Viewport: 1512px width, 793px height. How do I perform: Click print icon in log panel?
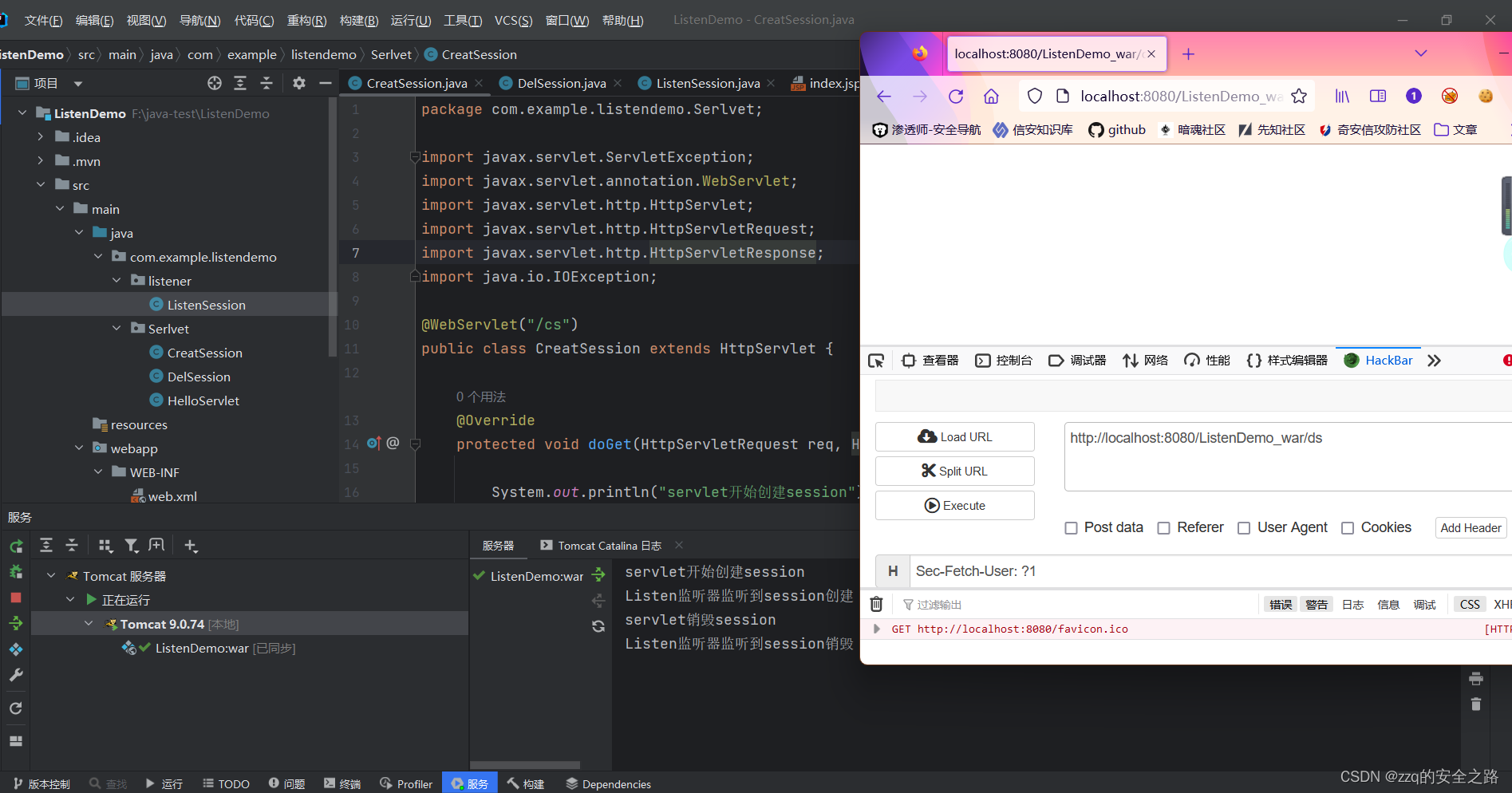pos(1476,679)
